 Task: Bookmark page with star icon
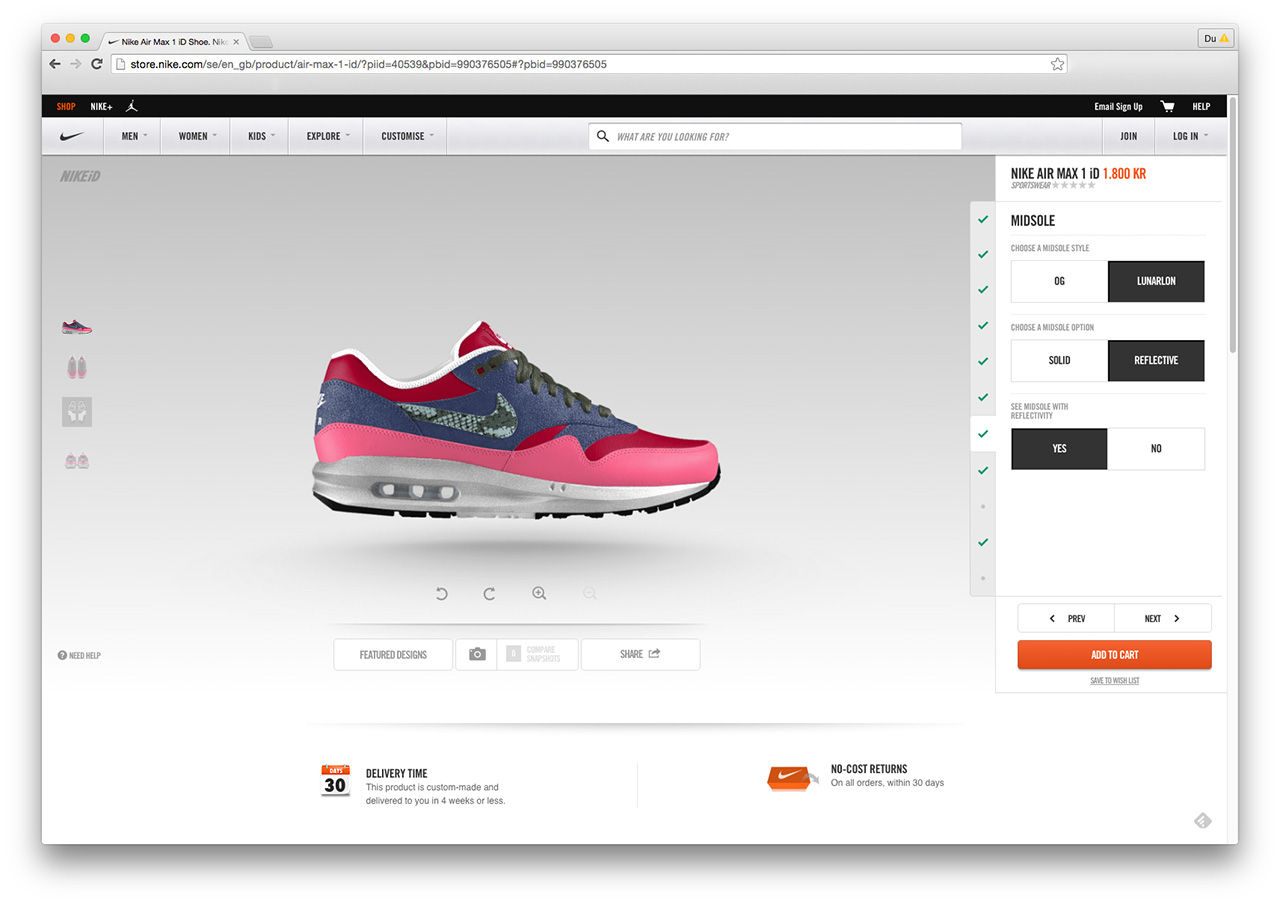pos(1057,64)
